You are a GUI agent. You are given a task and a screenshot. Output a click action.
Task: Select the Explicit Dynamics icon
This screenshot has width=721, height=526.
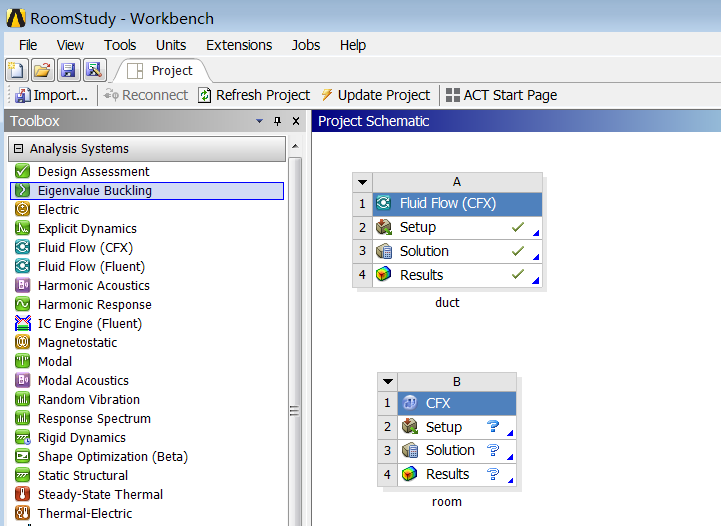point(23,228)
